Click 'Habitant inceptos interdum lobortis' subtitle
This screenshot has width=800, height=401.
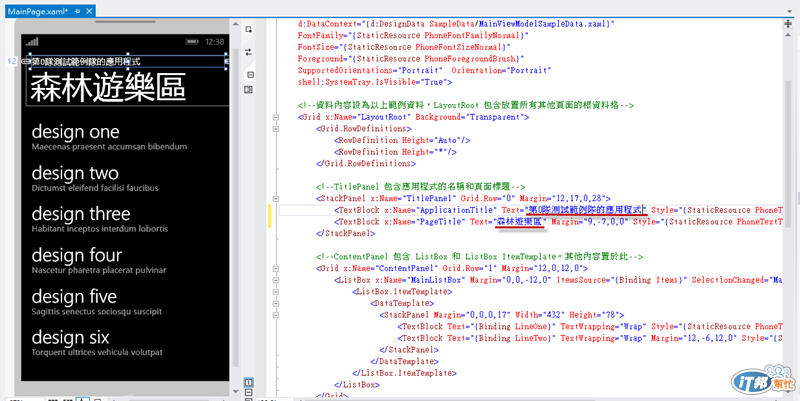[x=99, y=229]
